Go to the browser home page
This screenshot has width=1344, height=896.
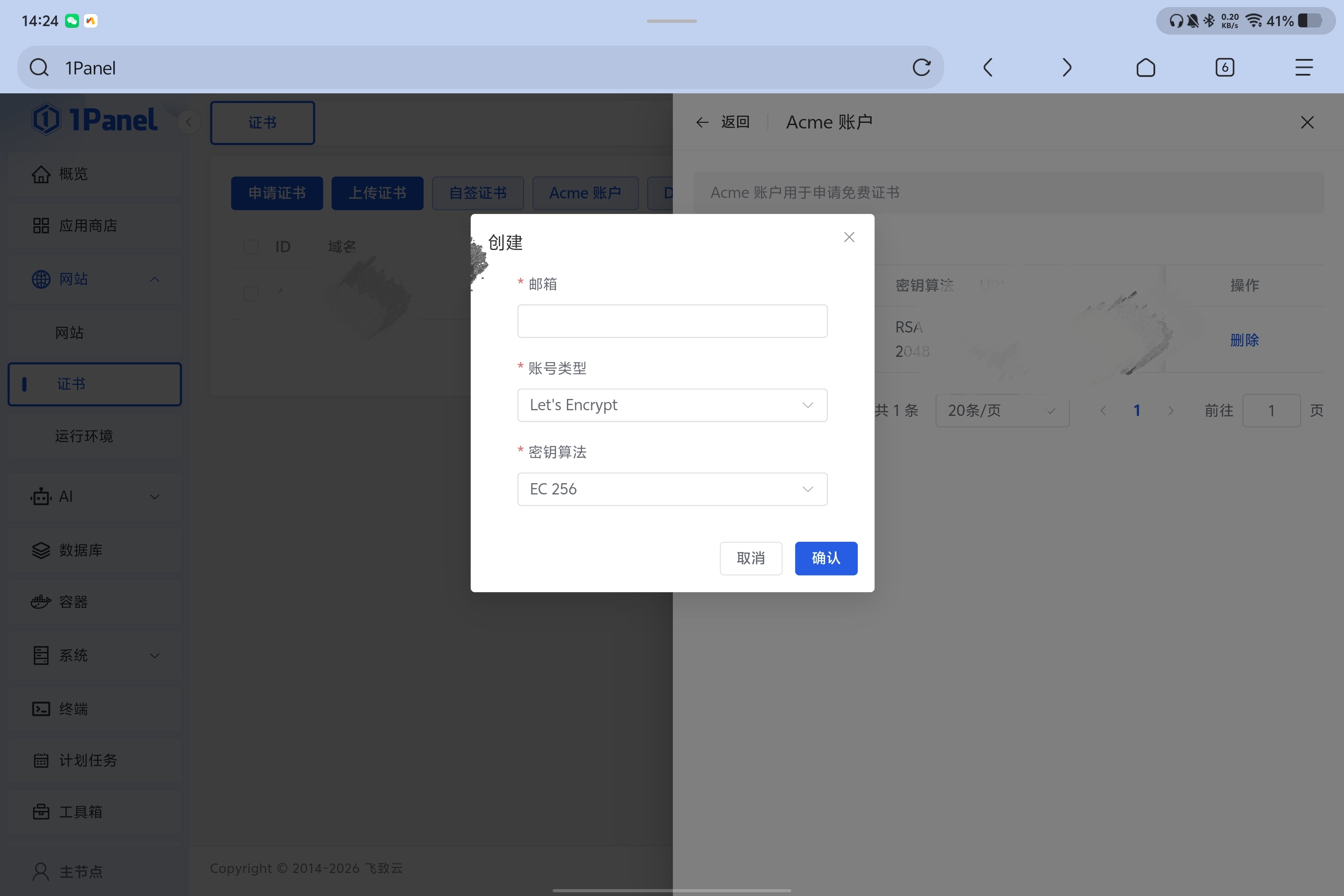(x=1145, y=67)
